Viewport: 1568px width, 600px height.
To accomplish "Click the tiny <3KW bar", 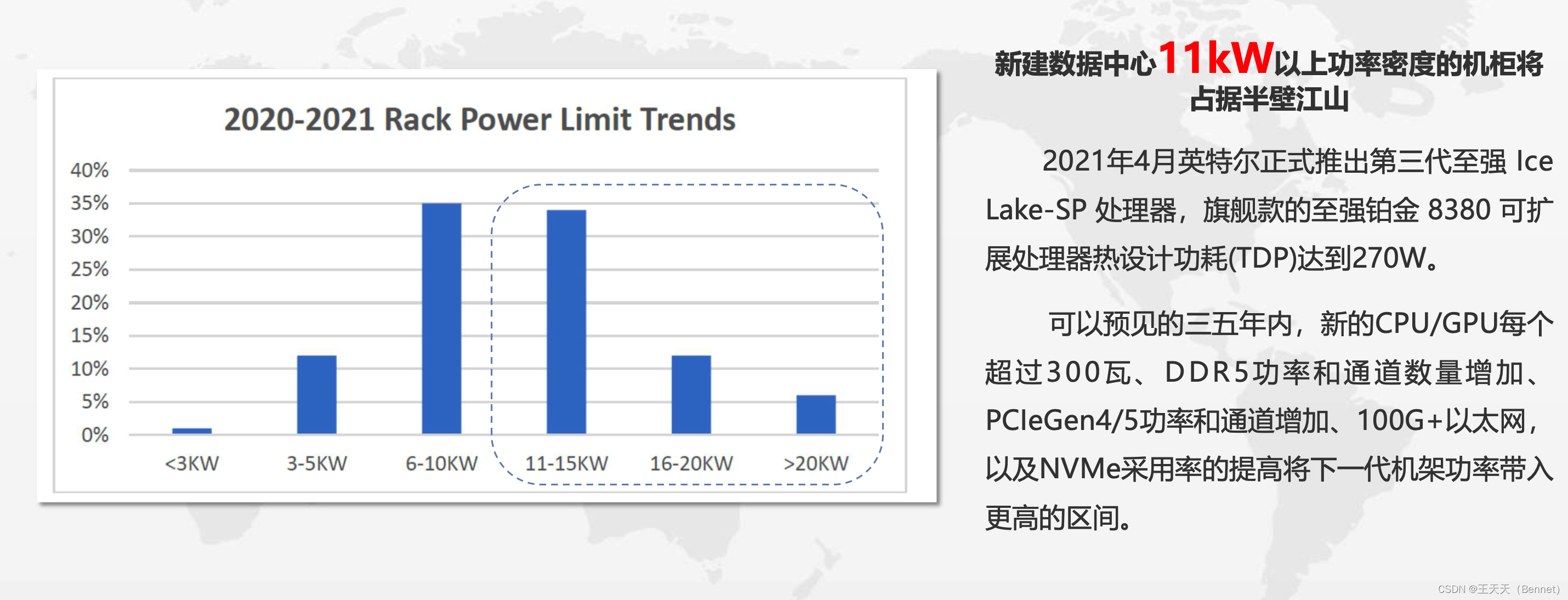I will point(192,431).
